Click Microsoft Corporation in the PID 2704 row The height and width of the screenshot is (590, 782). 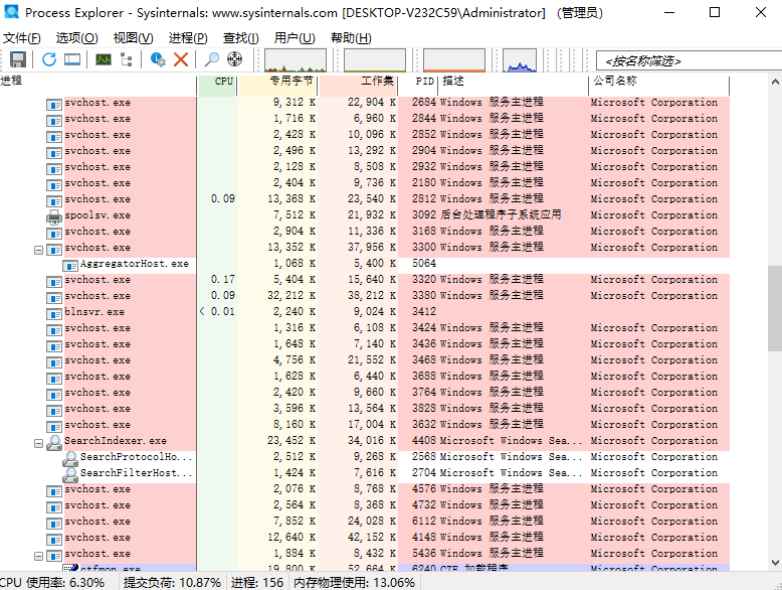(654, 473)
